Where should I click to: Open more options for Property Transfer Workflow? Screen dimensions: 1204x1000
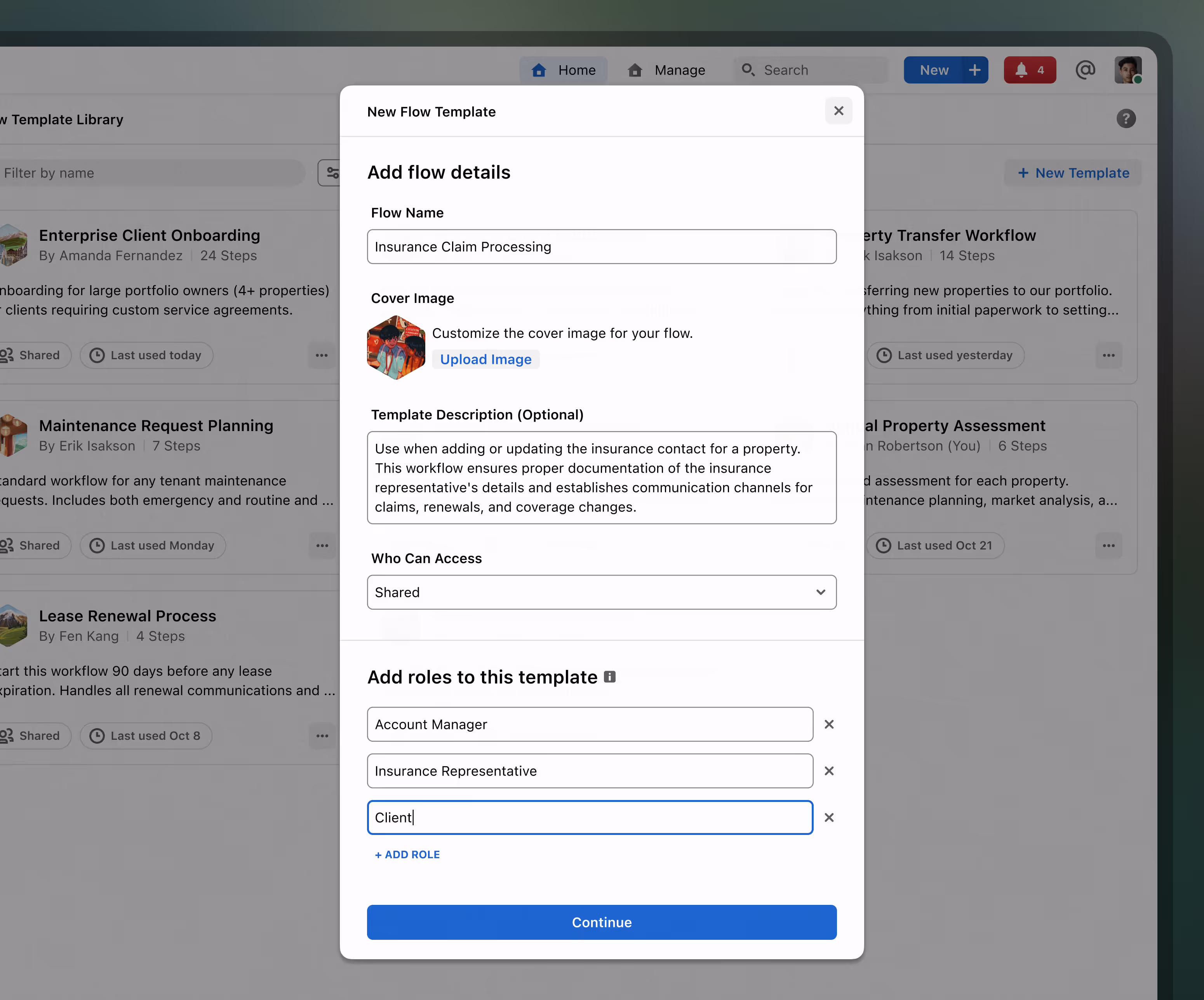pyautogui.click(x=1108, y=355)
